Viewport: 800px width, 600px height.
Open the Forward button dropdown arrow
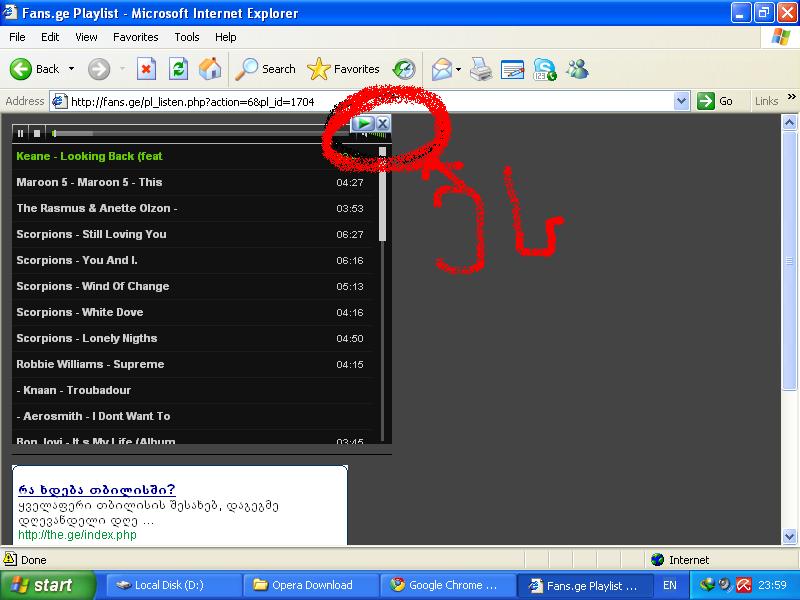tap(122, 69)
